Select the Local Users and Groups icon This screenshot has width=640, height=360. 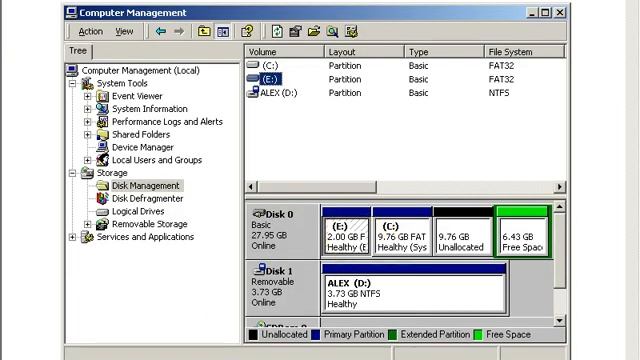click(102, 160)
